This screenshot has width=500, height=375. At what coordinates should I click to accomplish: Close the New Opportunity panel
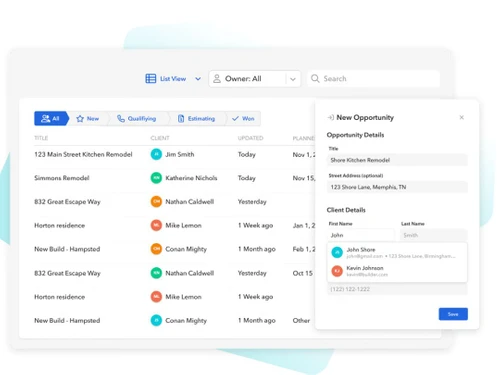462,117
